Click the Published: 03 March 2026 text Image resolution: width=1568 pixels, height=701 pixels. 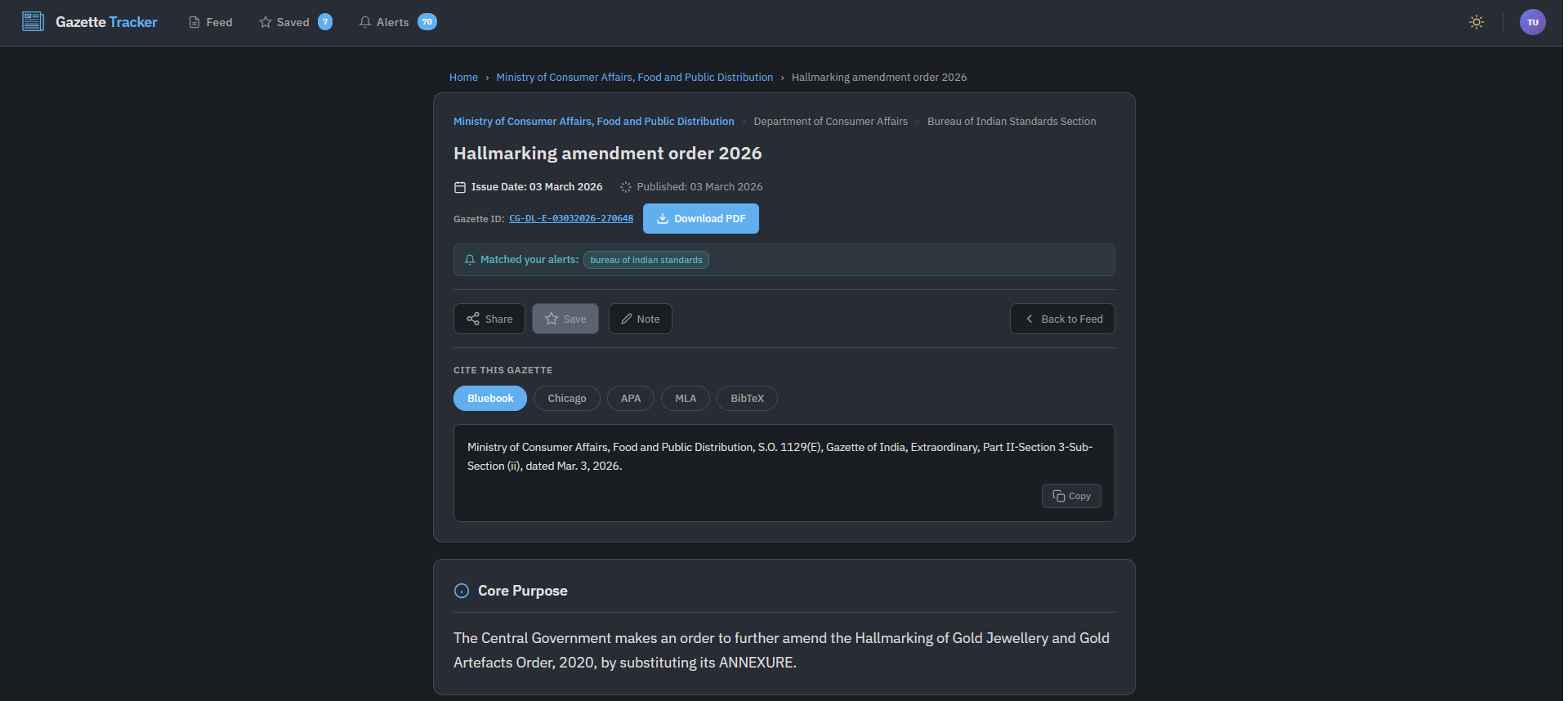pos(699,187)
